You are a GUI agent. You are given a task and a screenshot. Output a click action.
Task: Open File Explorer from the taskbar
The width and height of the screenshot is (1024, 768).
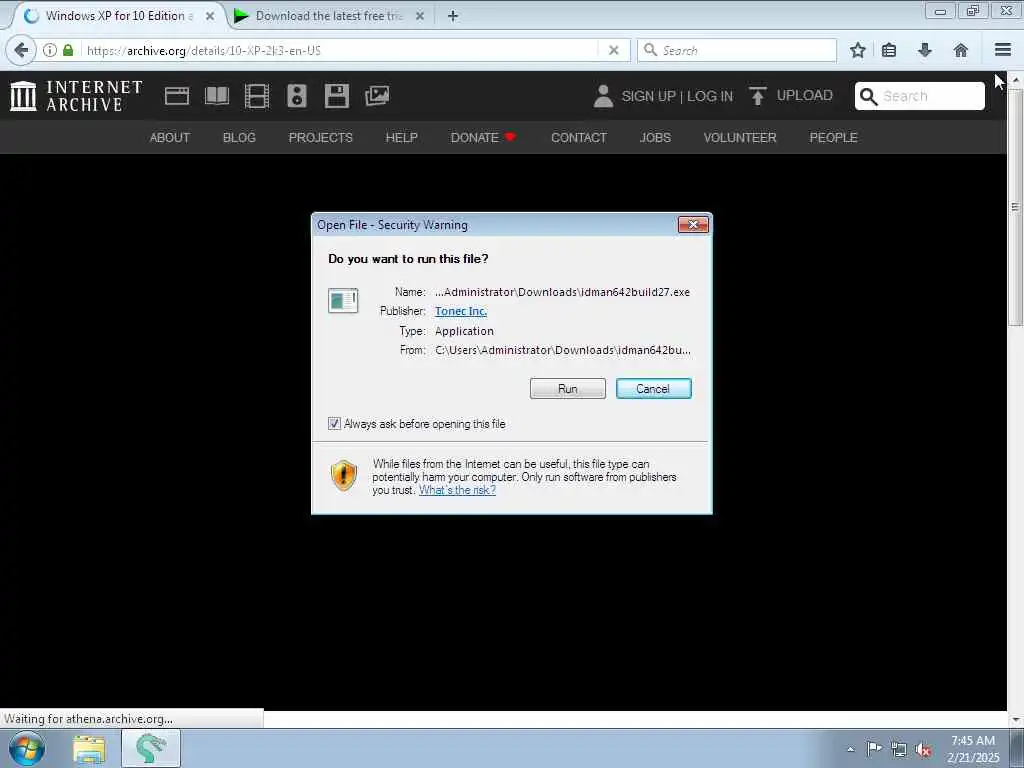89,749
